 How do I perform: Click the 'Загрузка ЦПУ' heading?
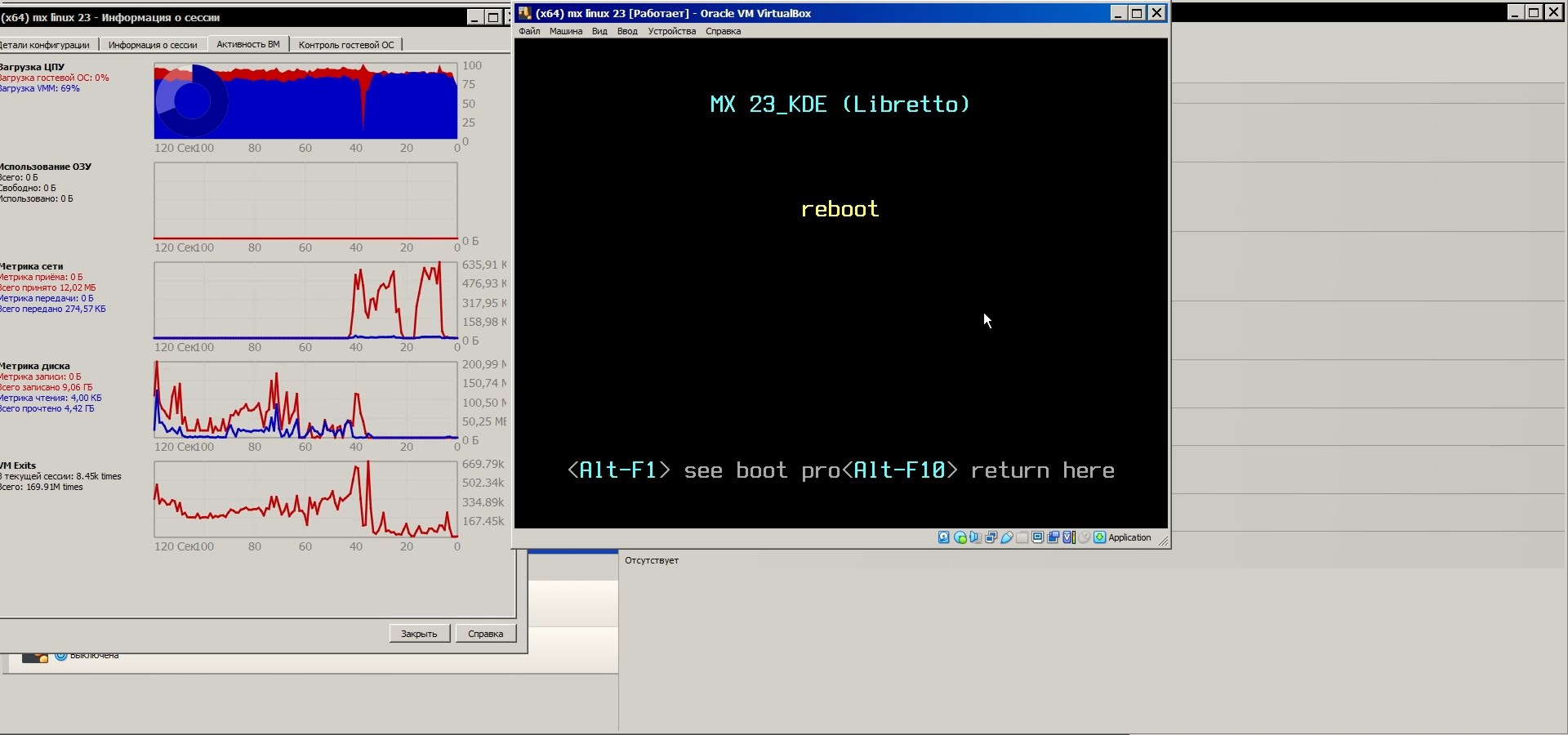pos(32,67)
